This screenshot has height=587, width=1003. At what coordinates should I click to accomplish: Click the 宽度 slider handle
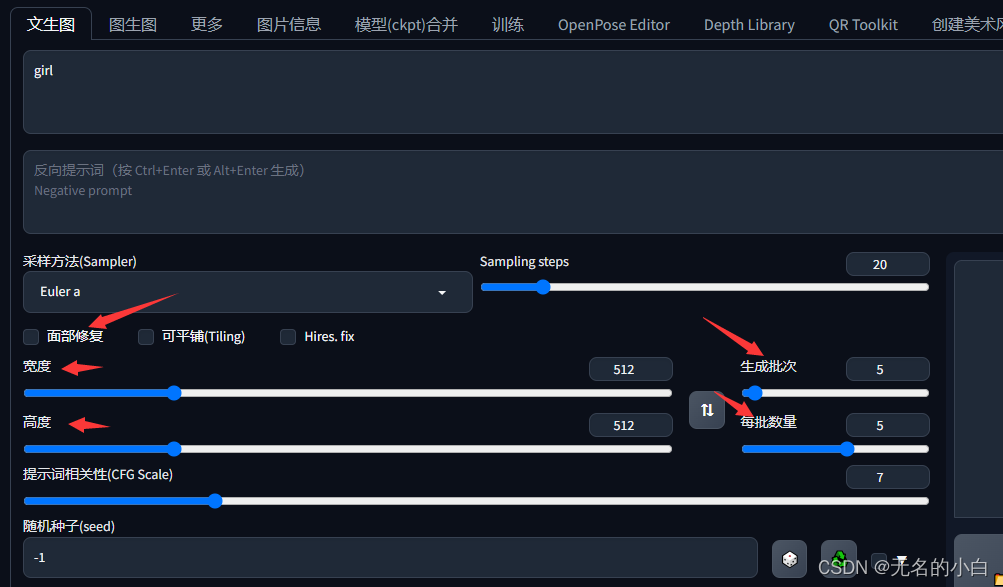click(174, 393)
